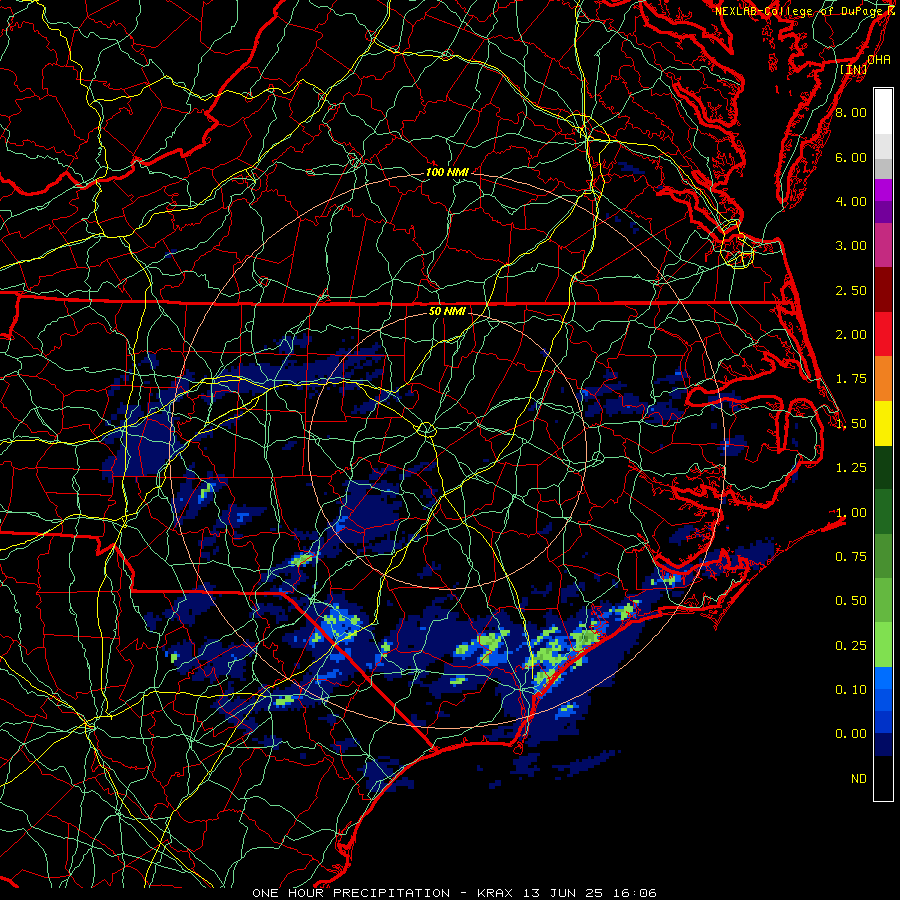The image size is (900, 900).
Task: Click the 0.00 scale label
Action: 851,734
